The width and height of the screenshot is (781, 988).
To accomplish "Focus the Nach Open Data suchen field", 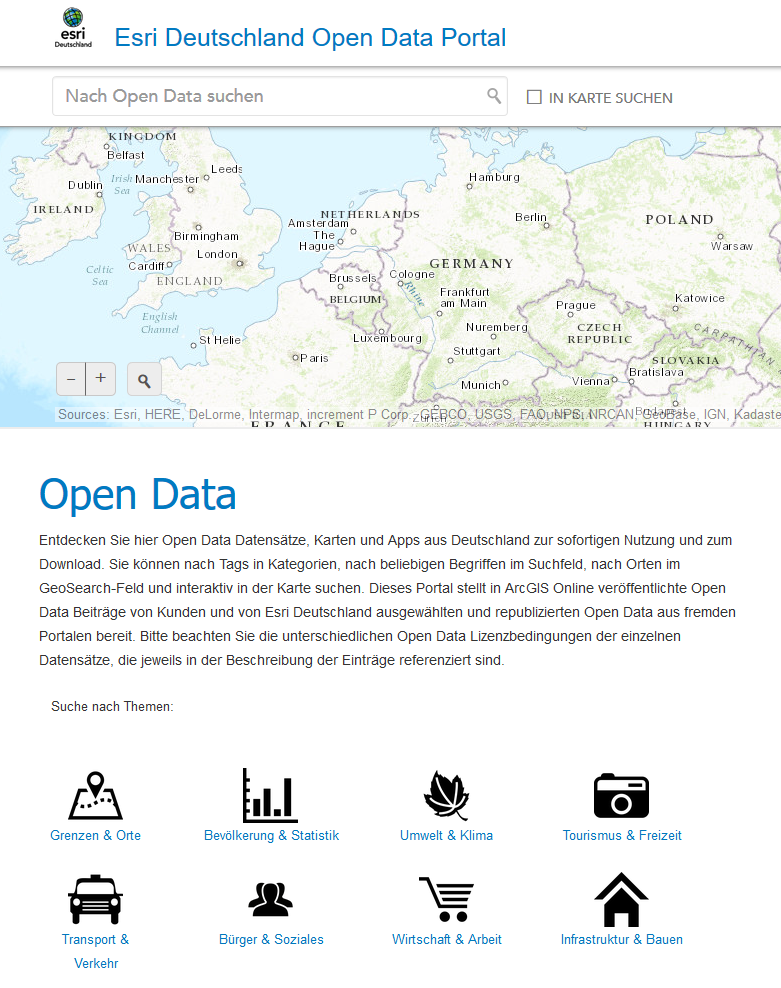I will click(x=280, y=96).
